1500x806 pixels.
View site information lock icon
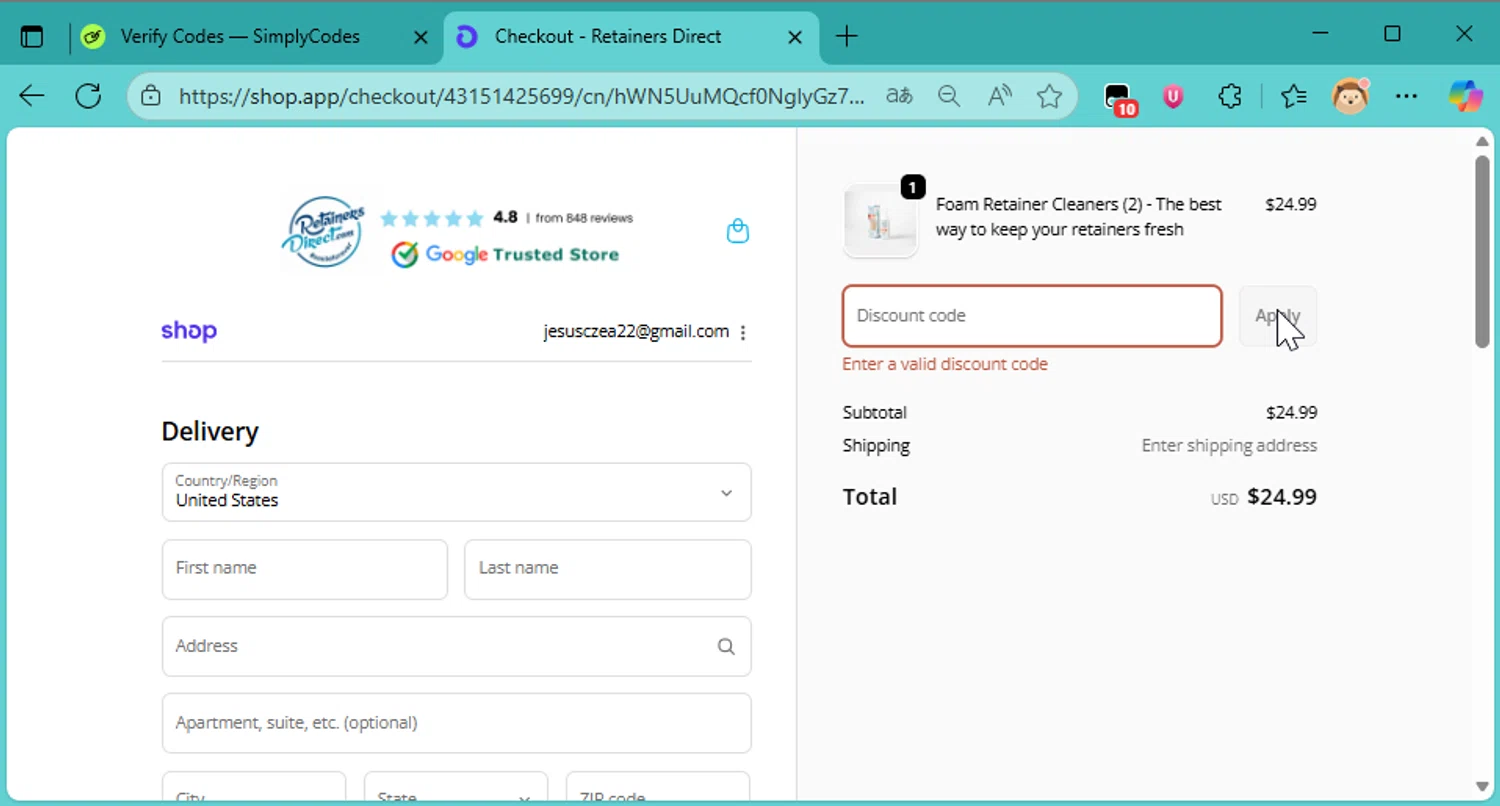tap(151, 96)
